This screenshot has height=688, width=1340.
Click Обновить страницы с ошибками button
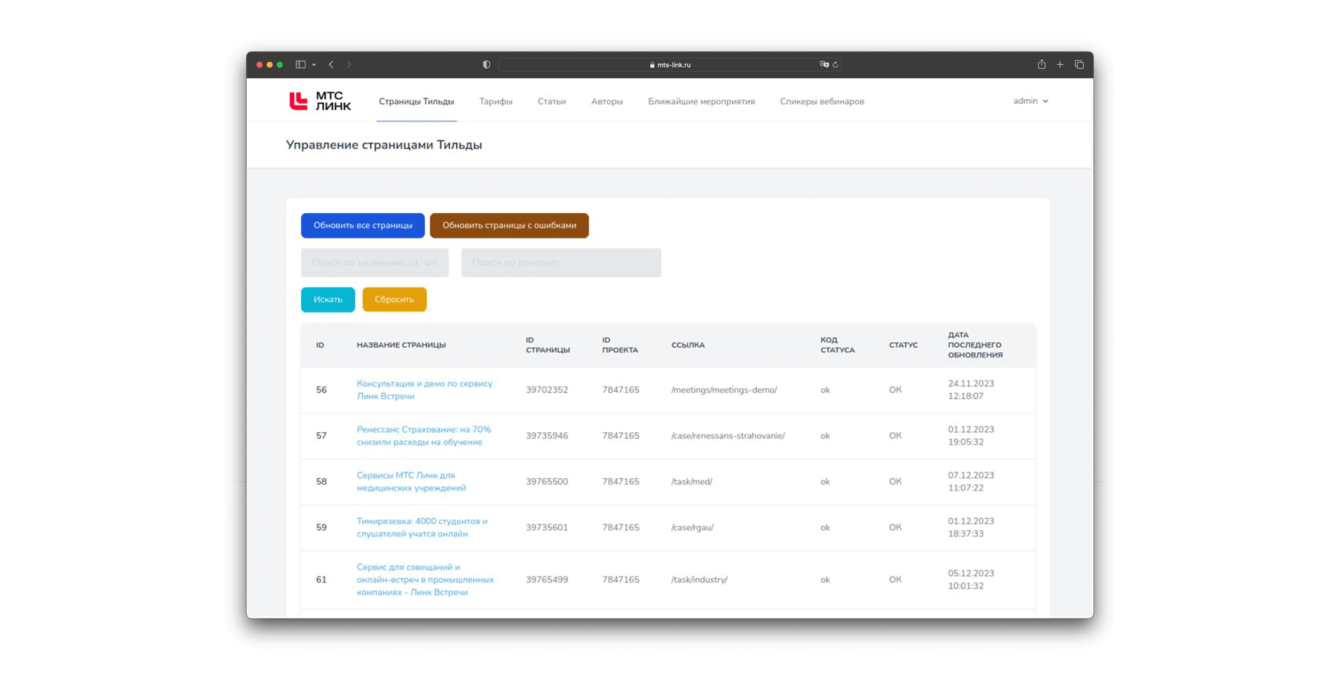coord(509,225)
